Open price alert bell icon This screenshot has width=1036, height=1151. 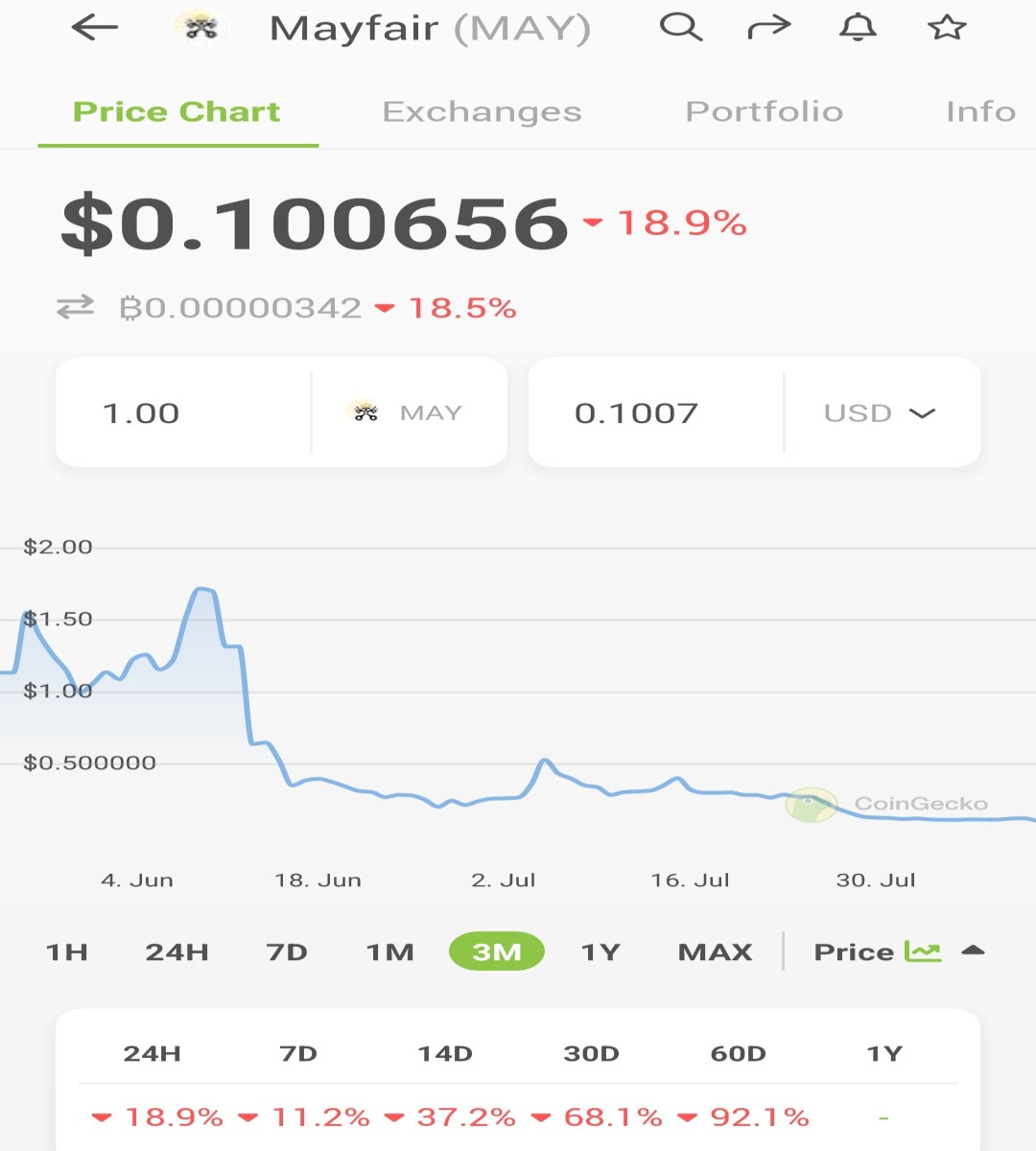point(858,27)
